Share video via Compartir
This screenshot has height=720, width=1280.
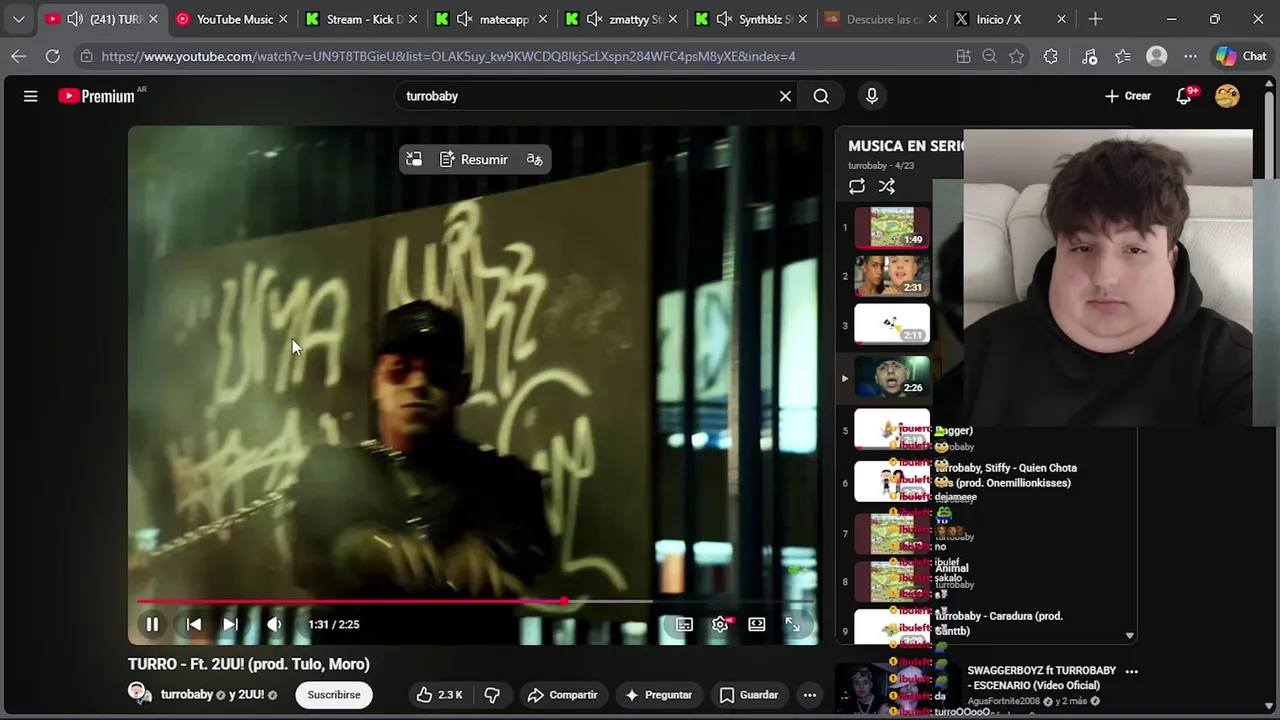coord(562,695)
